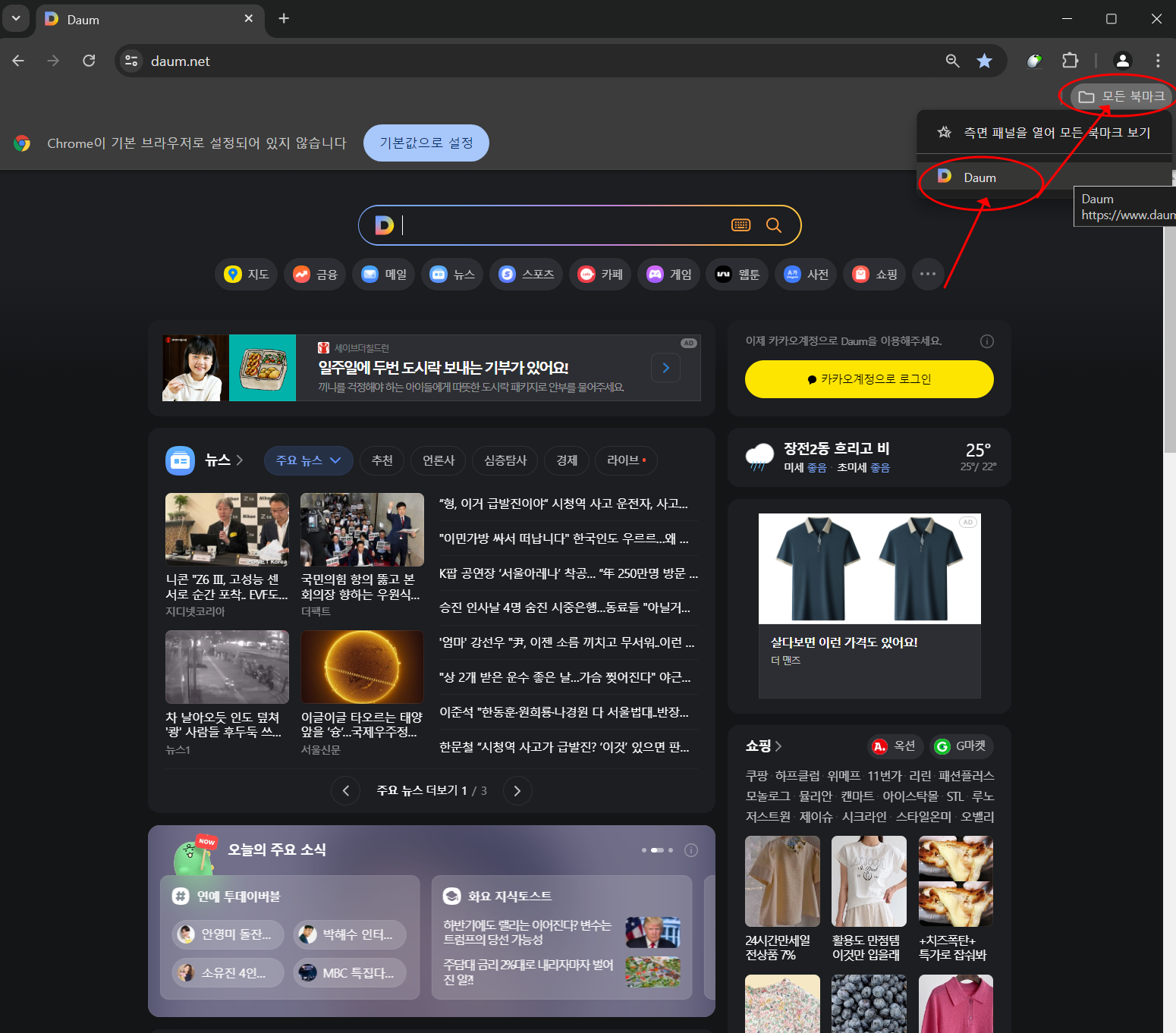Image resolution: width=1176 pixels, height=1033 pixels.
Task: Open the 지도 map service
Action: 247,274
